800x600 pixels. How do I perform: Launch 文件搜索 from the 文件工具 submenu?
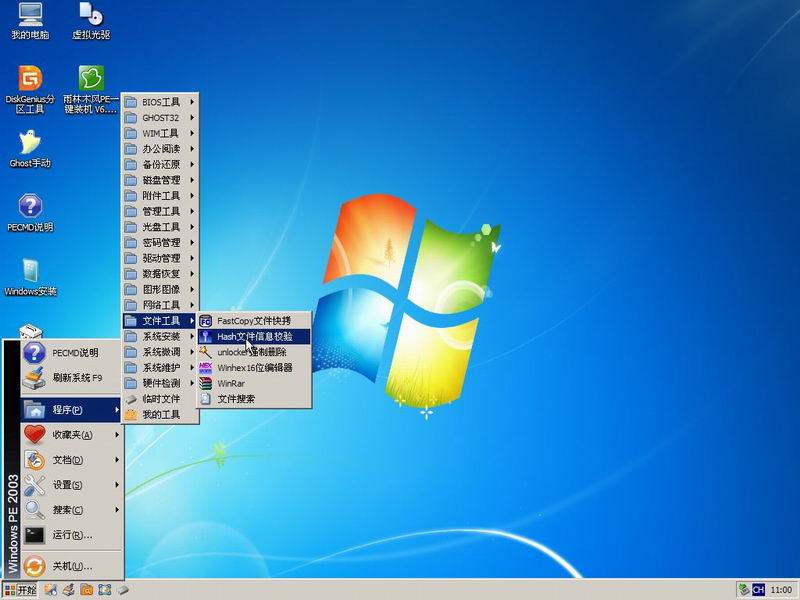coord(254,398)
